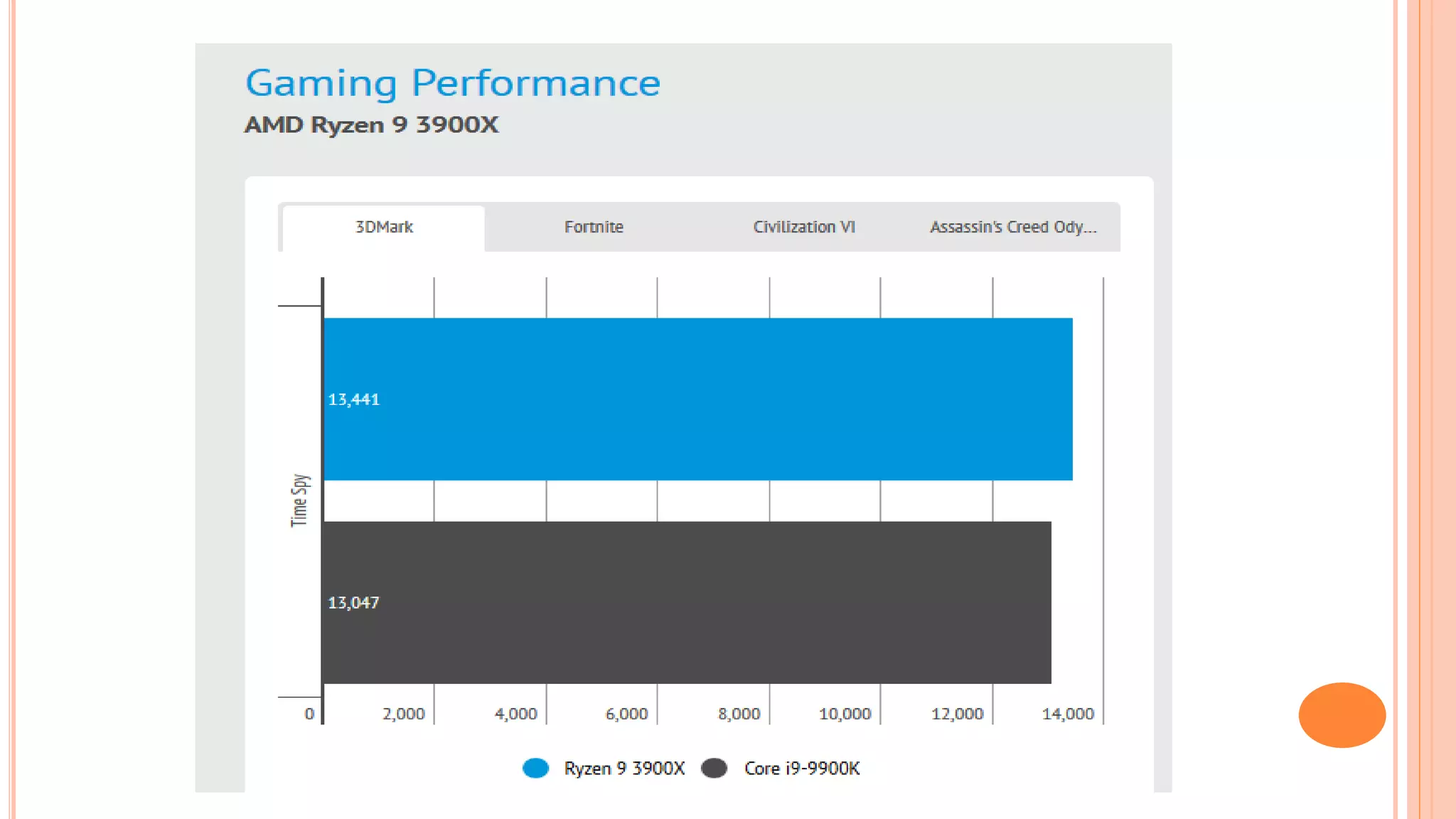Click the 13,441 value label
Image resolution: width=1456 pixels, height=819 pixels.
coord(353,400)
